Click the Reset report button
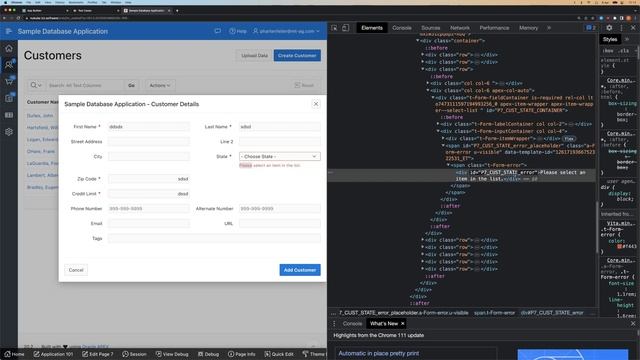 point(304,85)
